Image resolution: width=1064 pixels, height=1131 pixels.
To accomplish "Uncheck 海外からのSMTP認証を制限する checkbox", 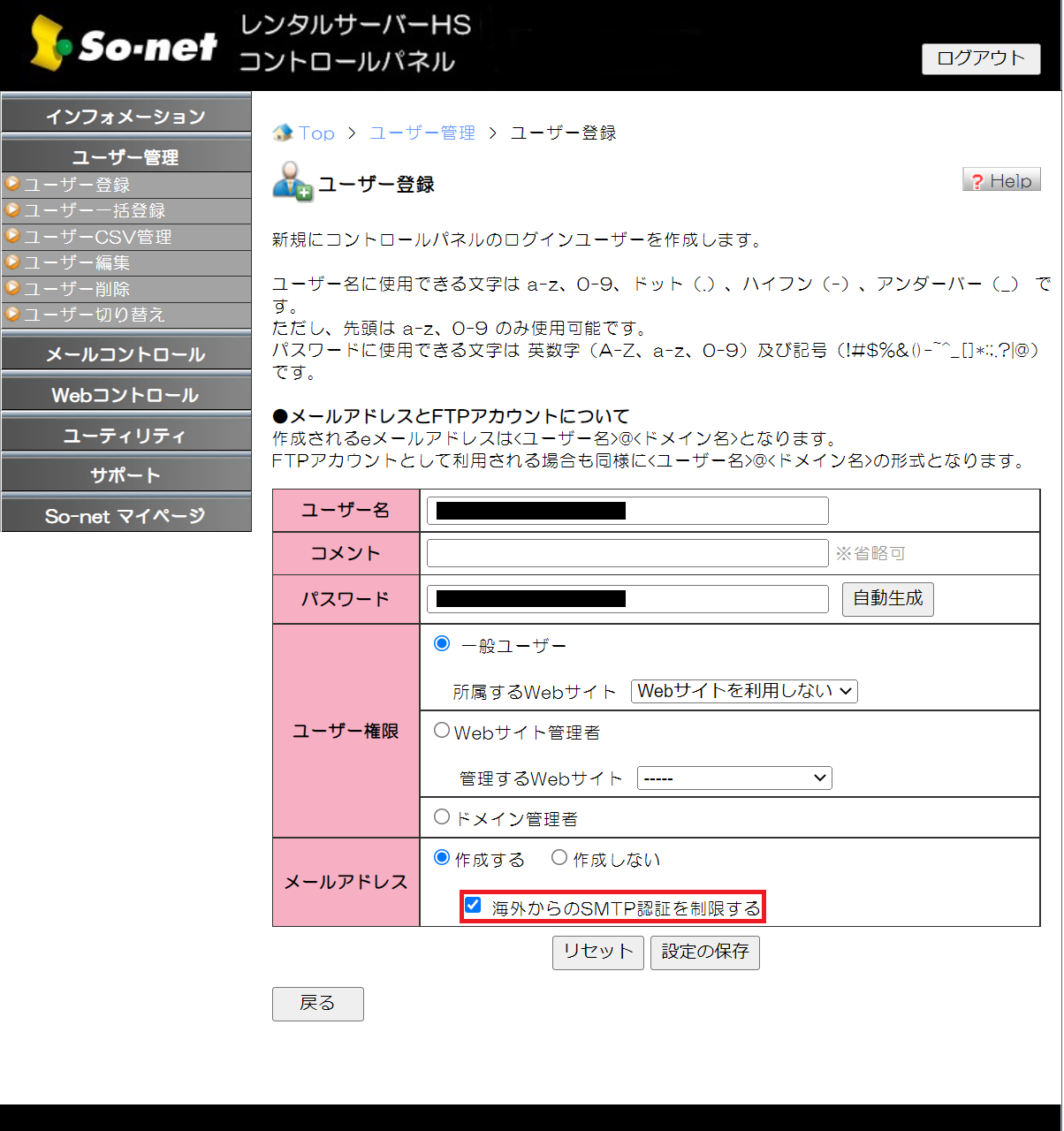I will 473,906.
